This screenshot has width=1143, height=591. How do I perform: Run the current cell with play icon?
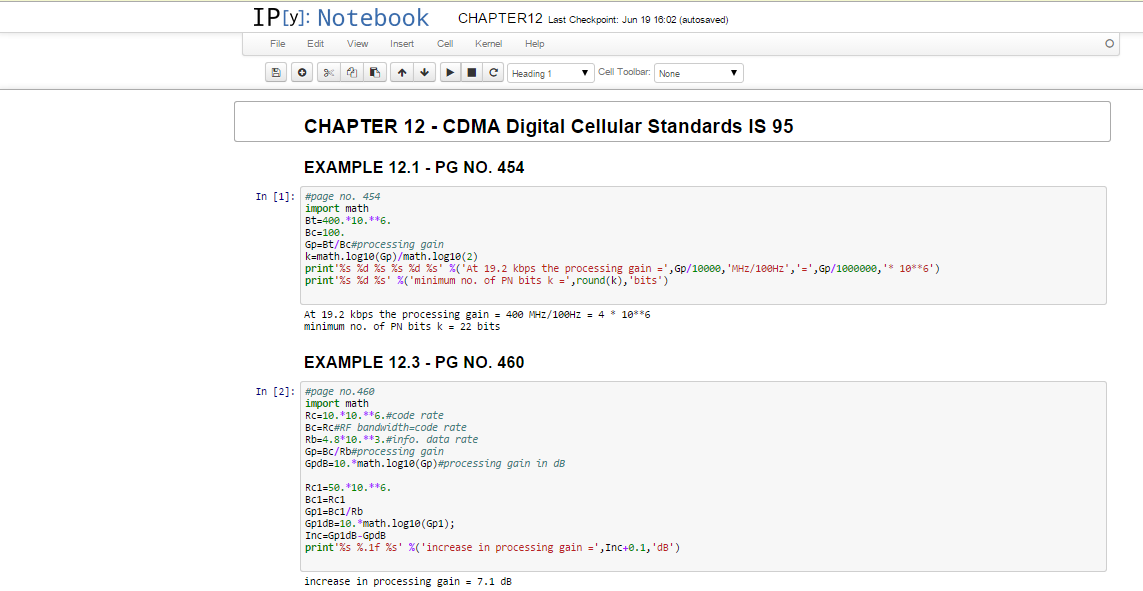pos(450,73)
